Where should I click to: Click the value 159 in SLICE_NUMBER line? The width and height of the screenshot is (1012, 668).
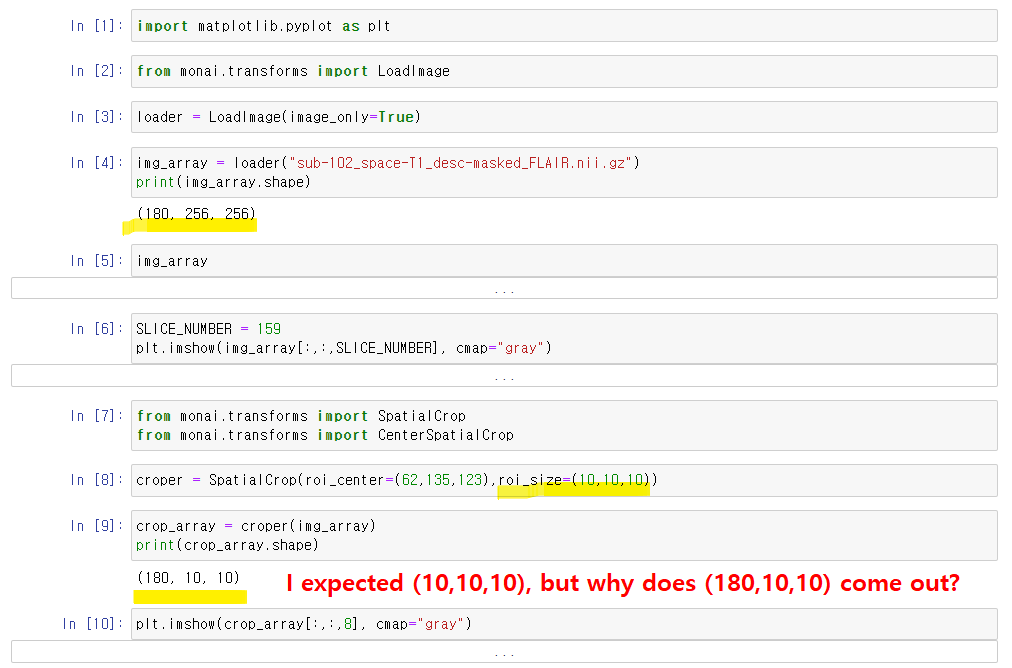tap(268, 329)
